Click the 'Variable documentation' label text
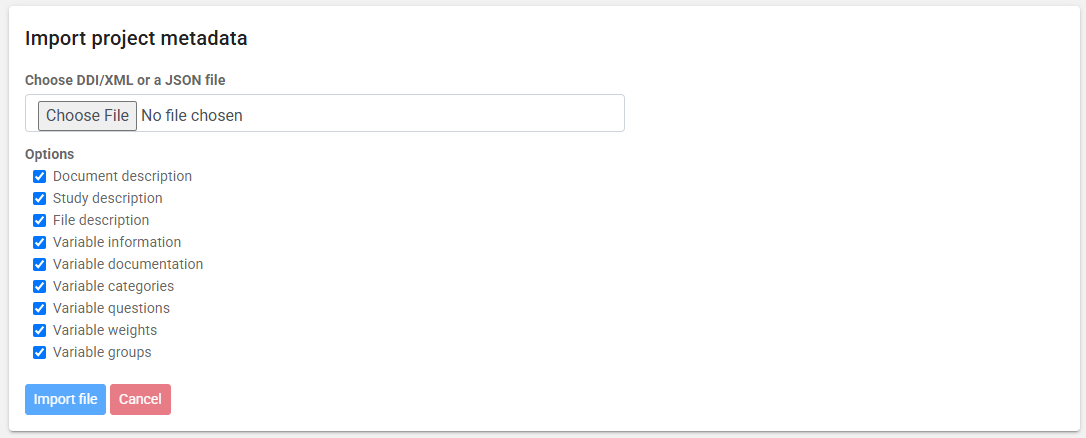Image resolution: width=1086 pixels, height=438 pixels. [128, 264]
